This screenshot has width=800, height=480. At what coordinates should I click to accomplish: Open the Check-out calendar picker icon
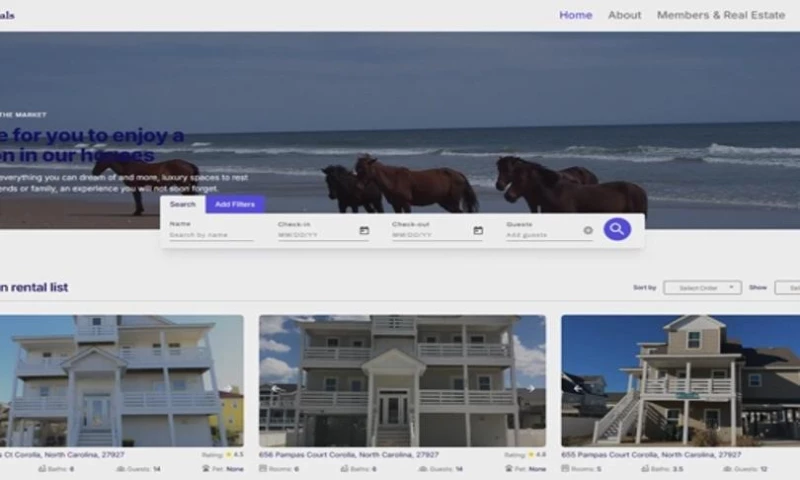(478, 231)
